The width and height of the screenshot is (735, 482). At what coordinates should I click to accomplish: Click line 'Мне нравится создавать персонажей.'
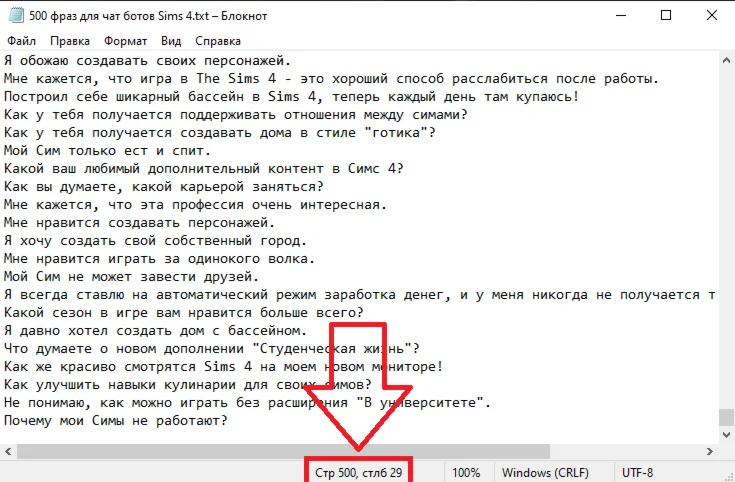pos(140,222)
